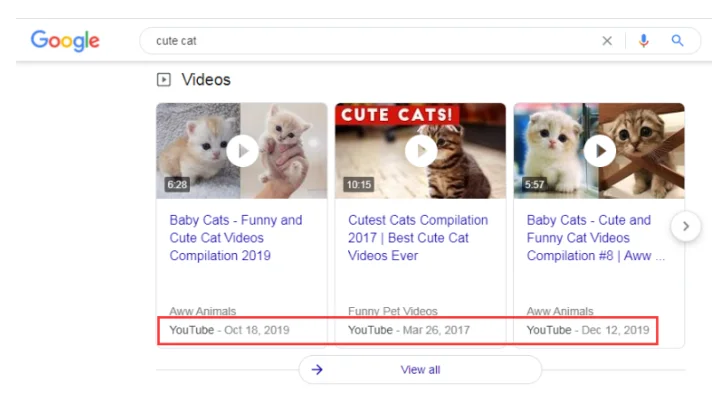Click the Google logo
This screenshot has width=712, height=413.
[65, 41]
